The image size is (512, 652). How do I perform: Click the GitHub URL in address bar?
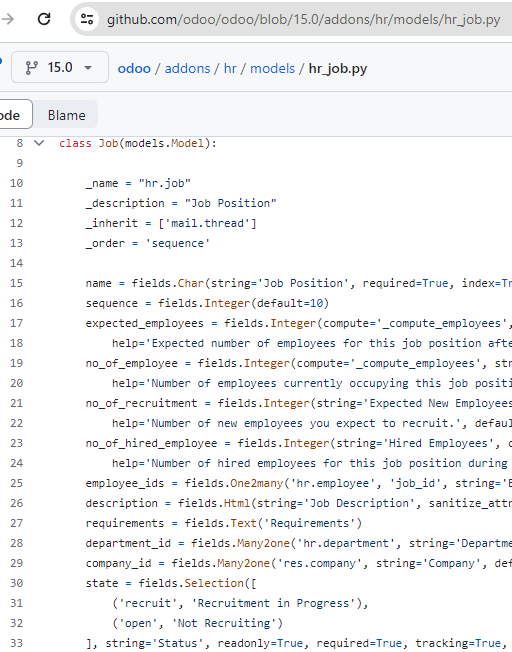pos(303,20)
